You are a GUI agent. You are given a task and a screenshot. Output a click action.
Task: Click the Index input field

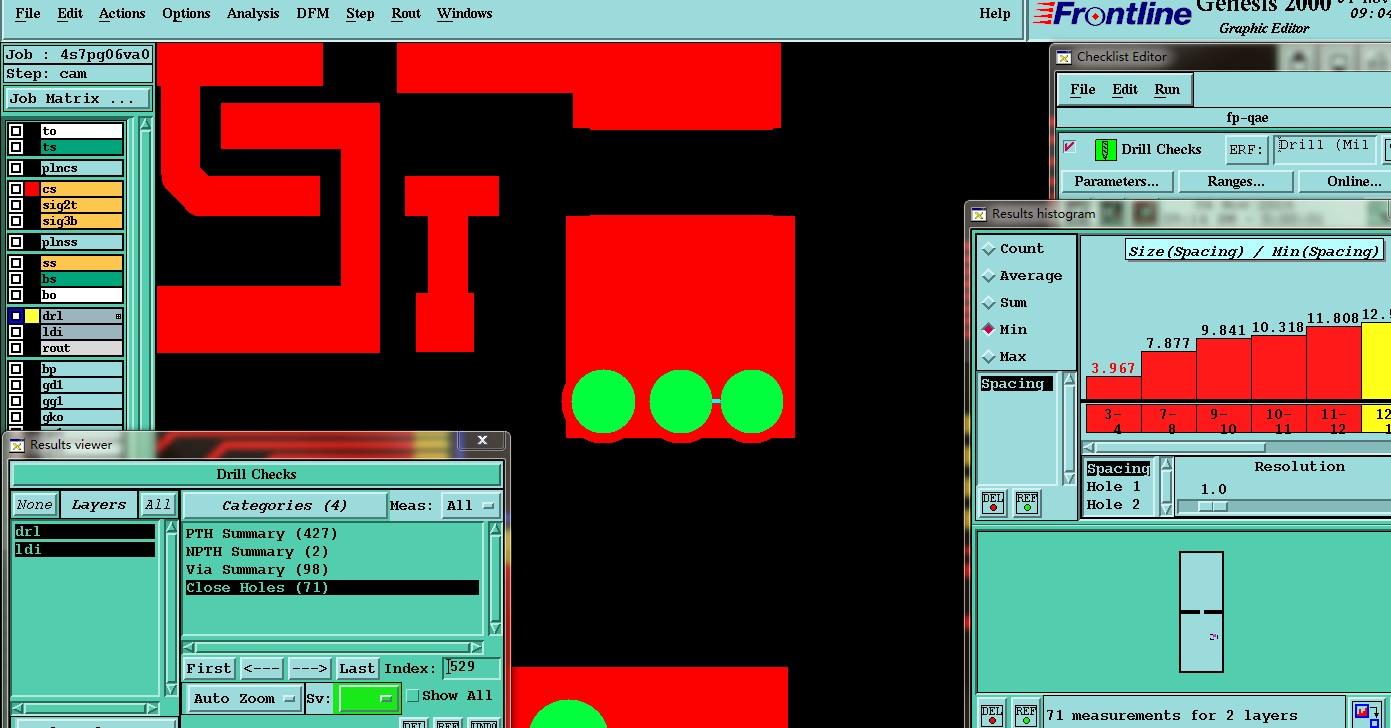[x=473, y=668]
